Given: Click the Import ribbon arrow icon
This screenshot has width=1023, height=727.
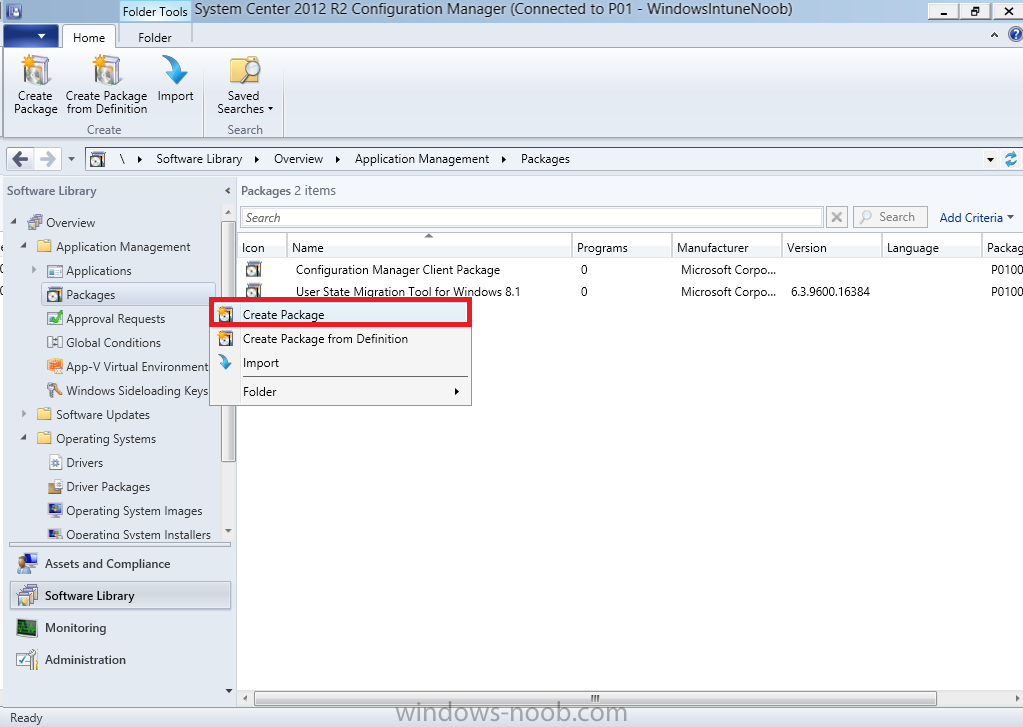Looking at the screenshot, I should click(x=175, y=70).
